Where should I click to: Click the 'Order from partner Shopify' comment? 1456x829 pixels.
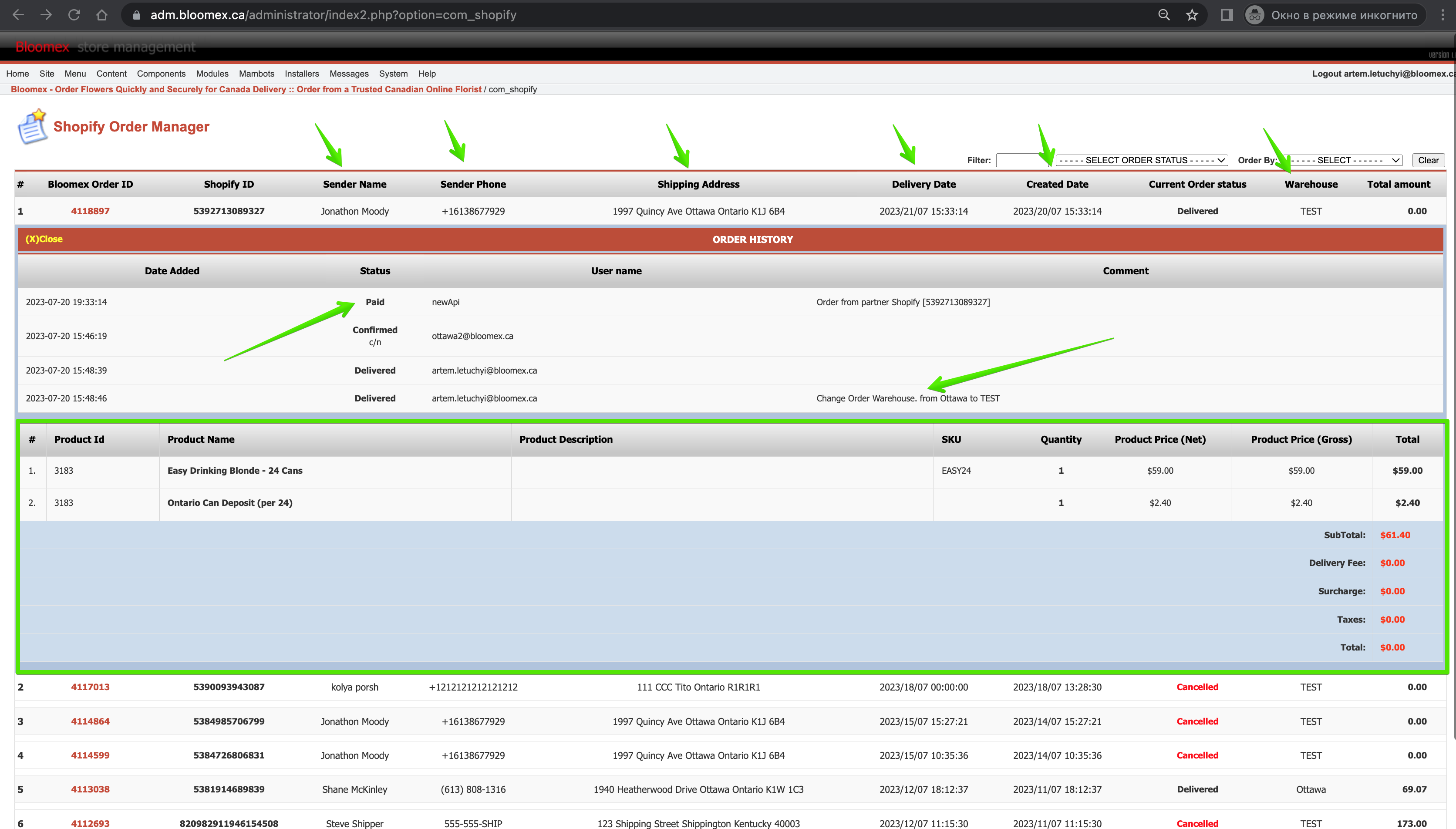click(903, 302)
